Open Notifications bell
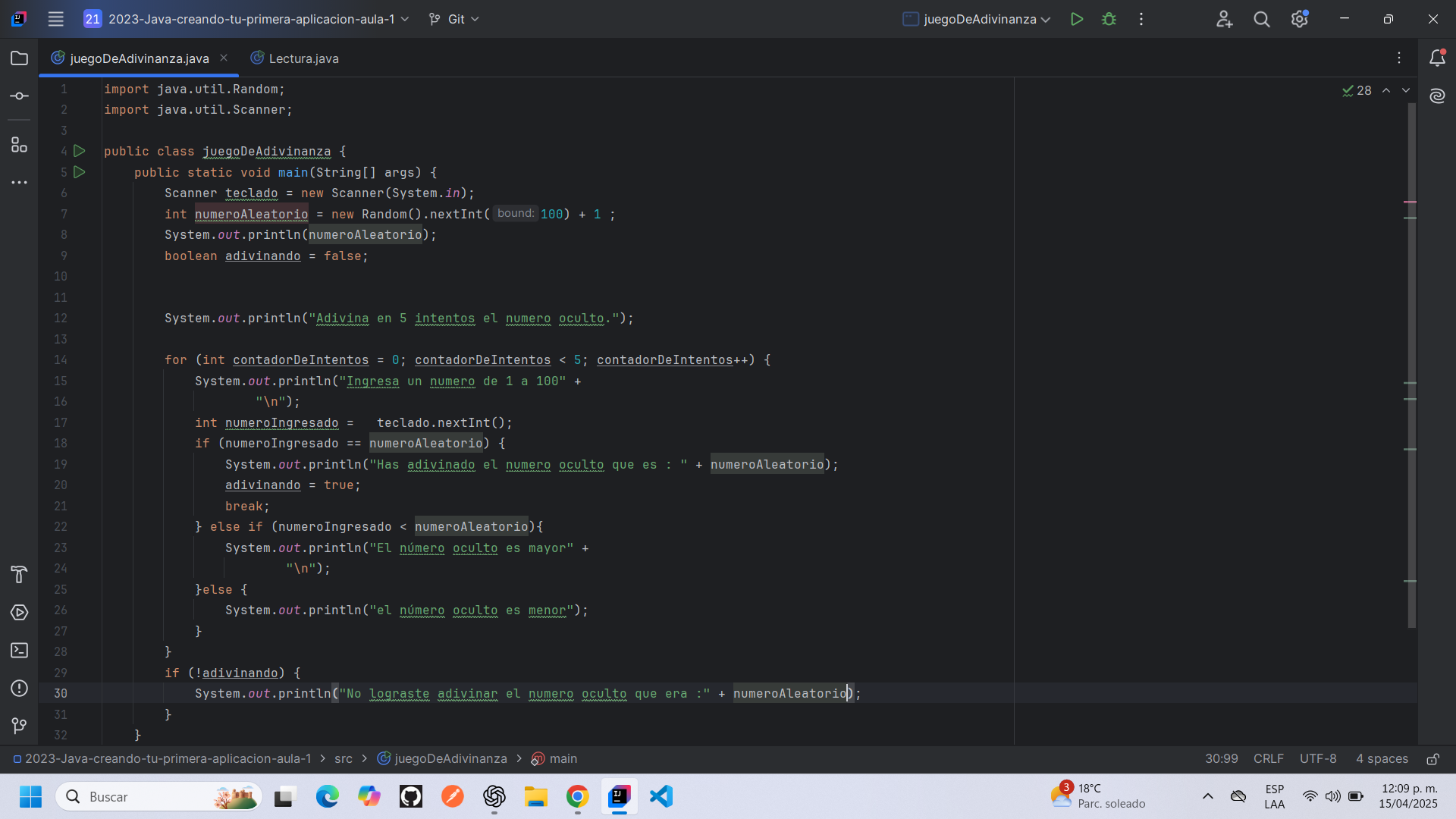This screenshot has height=819, width=1456. click(x=1437, y=58)
